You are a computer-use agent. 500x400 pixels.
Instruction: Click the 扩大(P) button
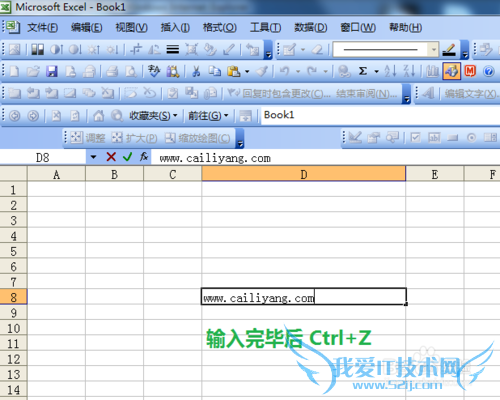tap(135, 138)
